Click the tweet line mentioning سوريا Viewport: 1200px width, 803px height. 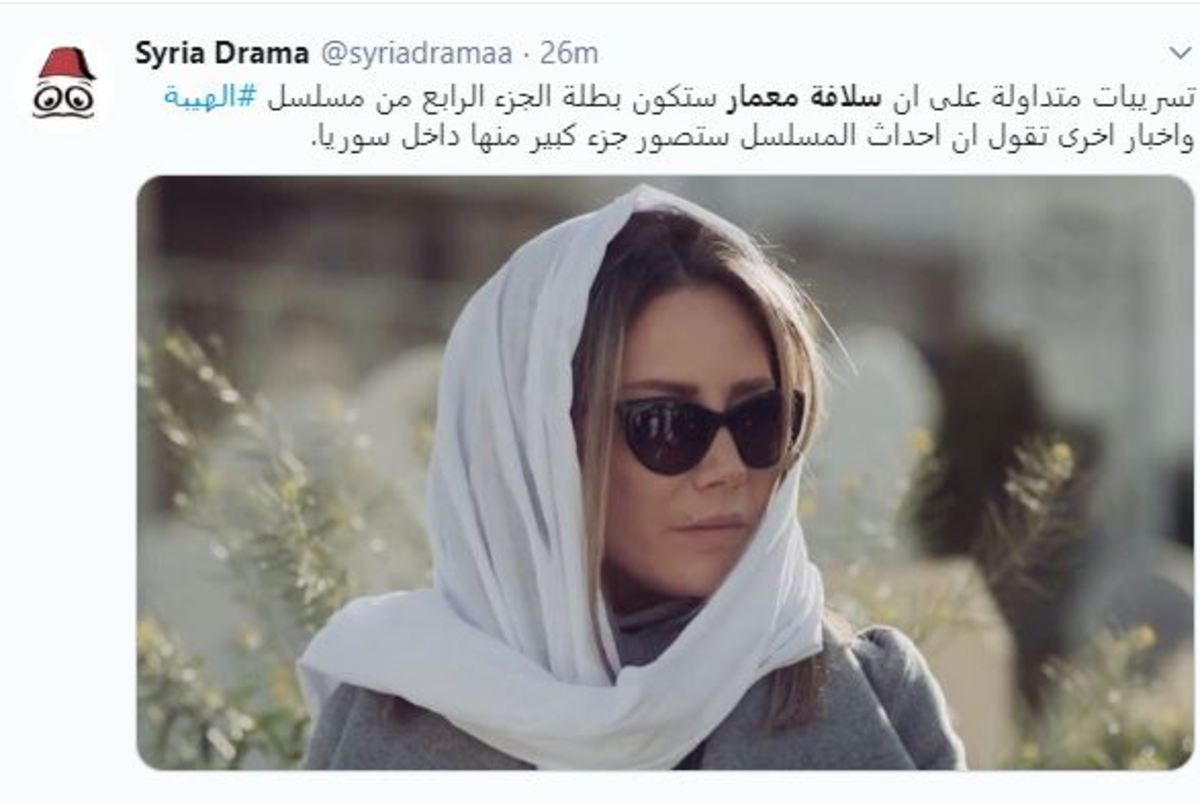pyautogui.click(x=752, y=137)
